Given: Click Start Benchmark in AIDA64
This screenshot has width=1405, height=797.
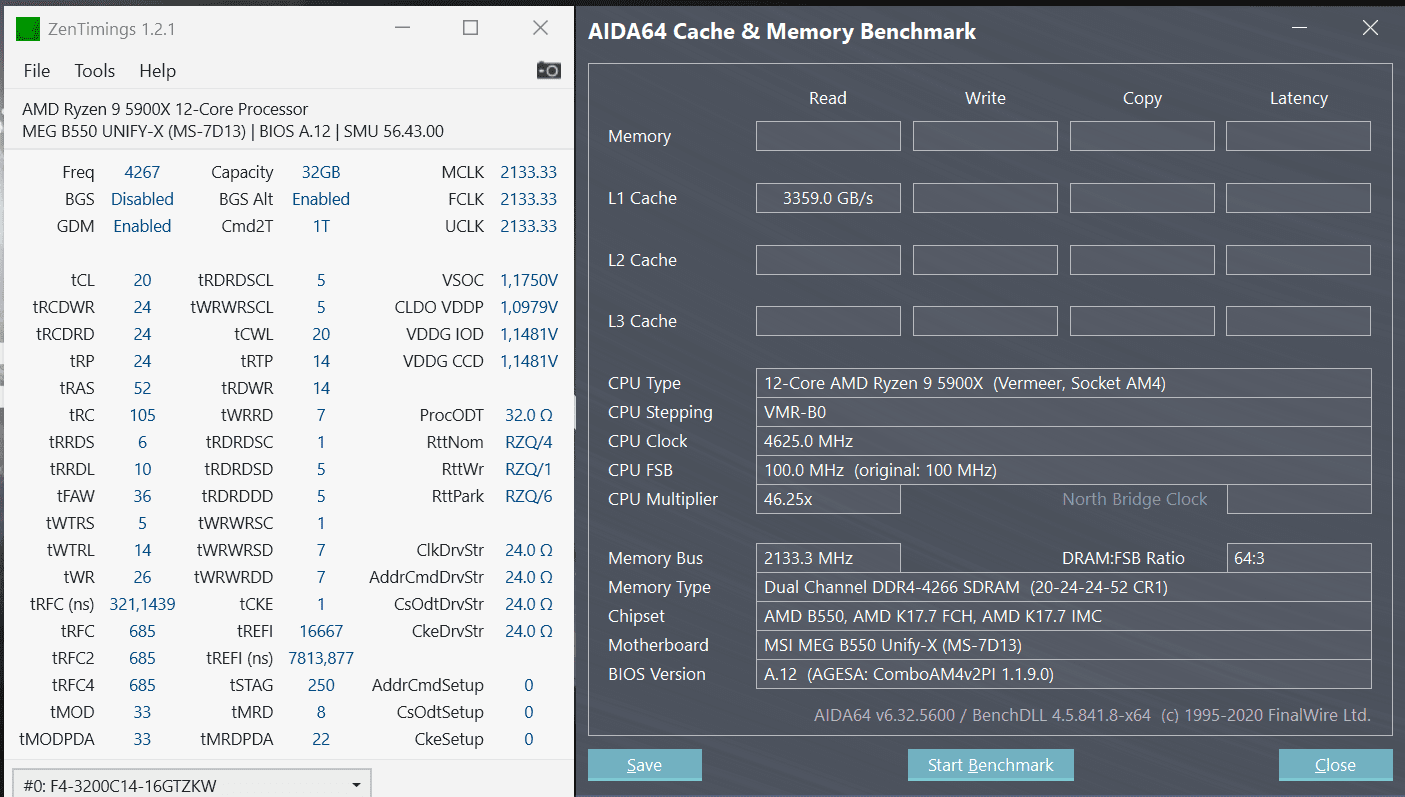Looking at the screenshot, I should 990,765.
